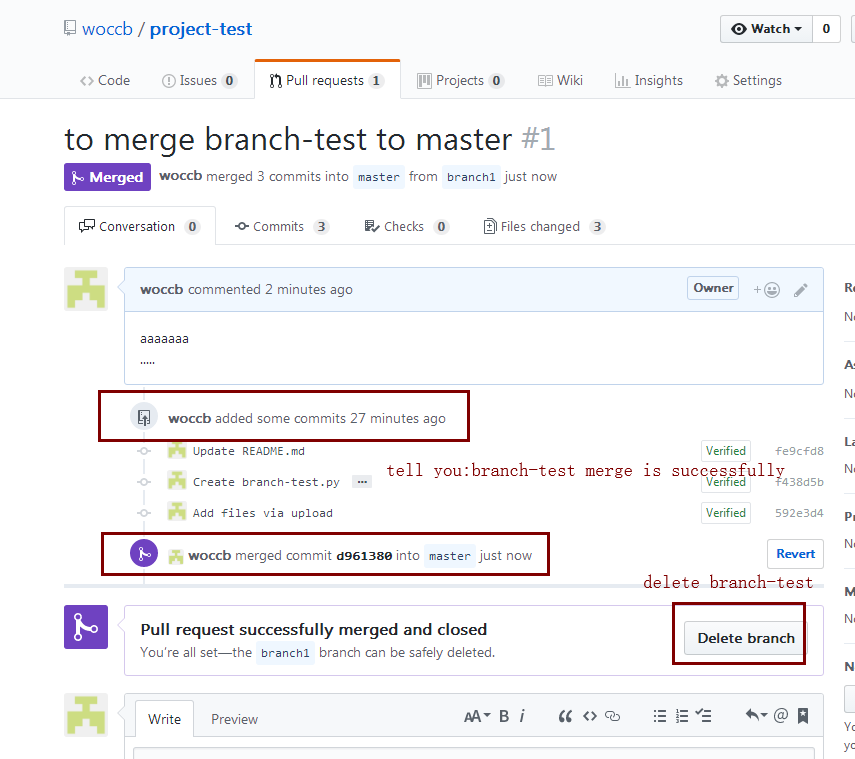Open the repository Settings tab
Viewport: 855px width, 759px height.
tap(748, 81)
